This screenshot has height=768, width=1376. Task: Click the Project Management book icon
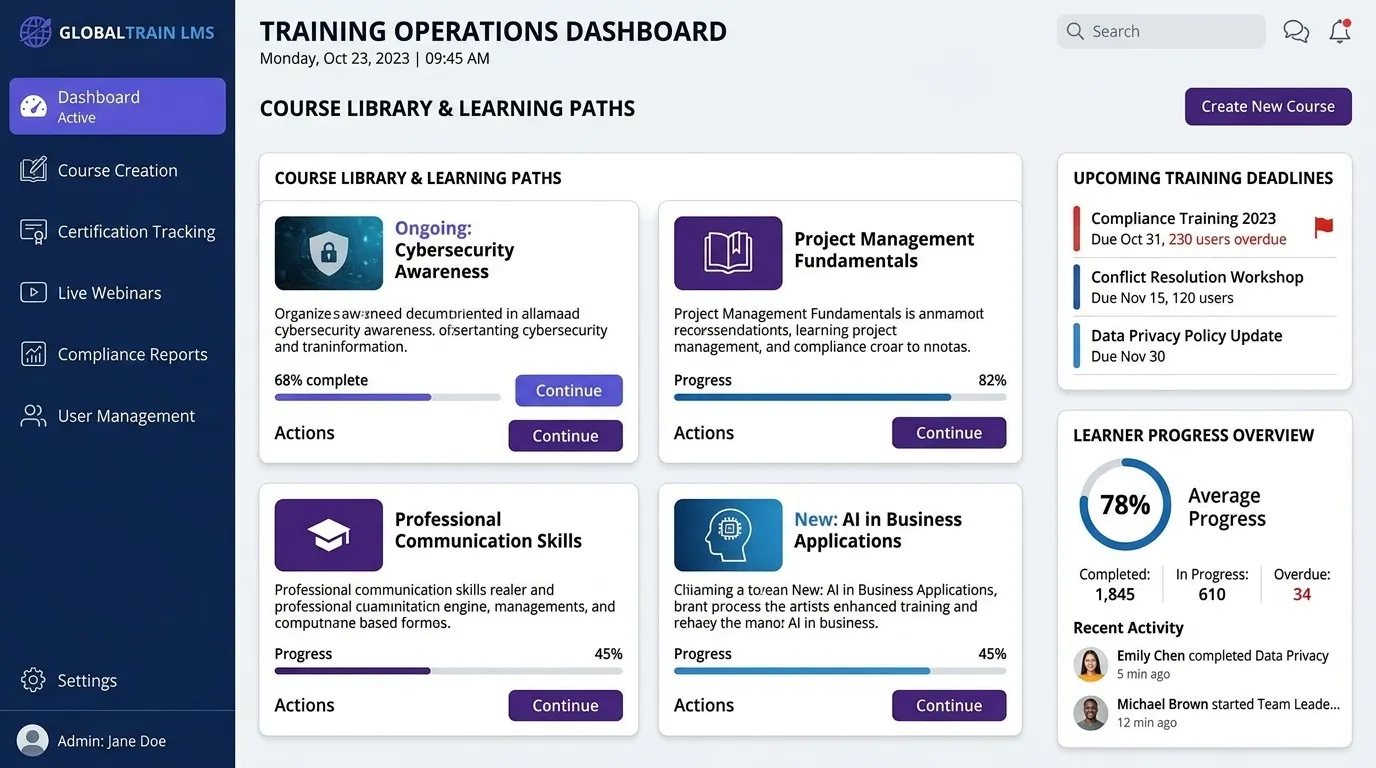click(x=728, y=253)
